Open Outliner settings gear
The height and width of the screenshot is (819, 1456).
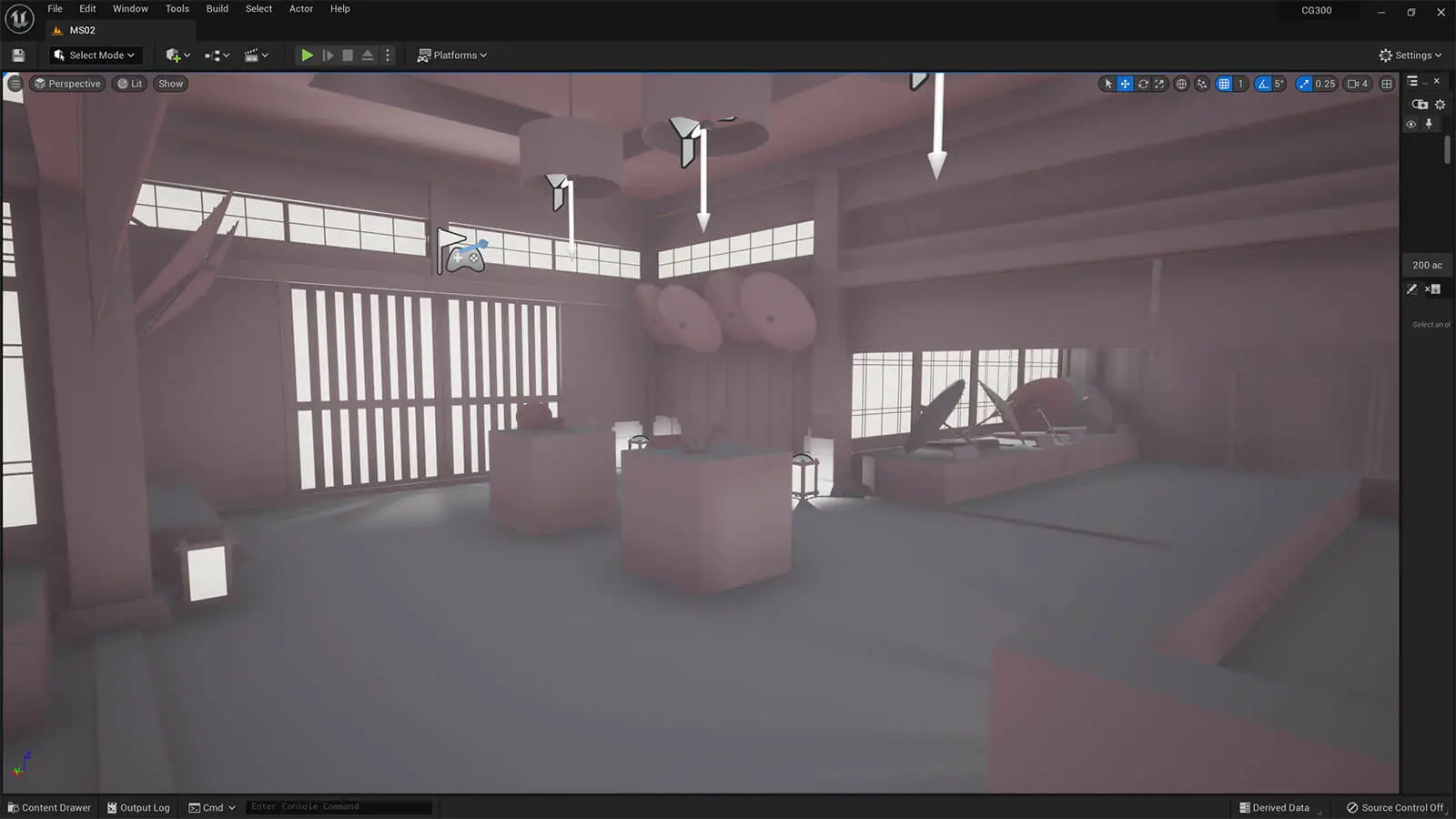point(1440,105)
